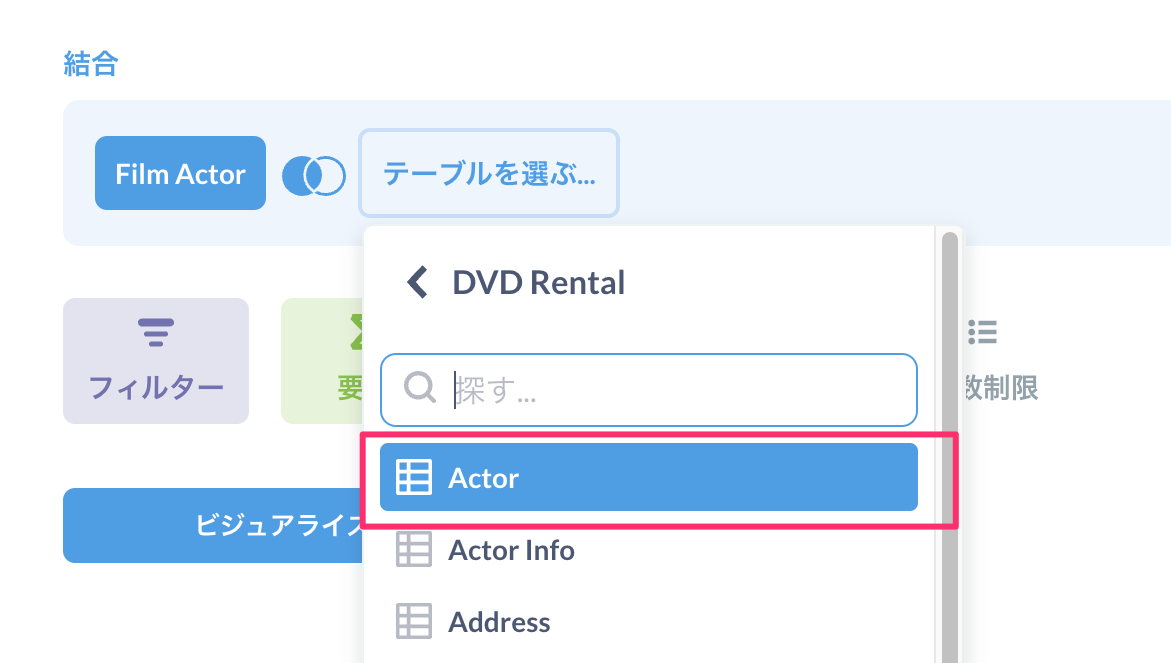The image size is (1171, 663).
Task: Click the back chevron beside DVD Rental
Action: coord(417,282)
